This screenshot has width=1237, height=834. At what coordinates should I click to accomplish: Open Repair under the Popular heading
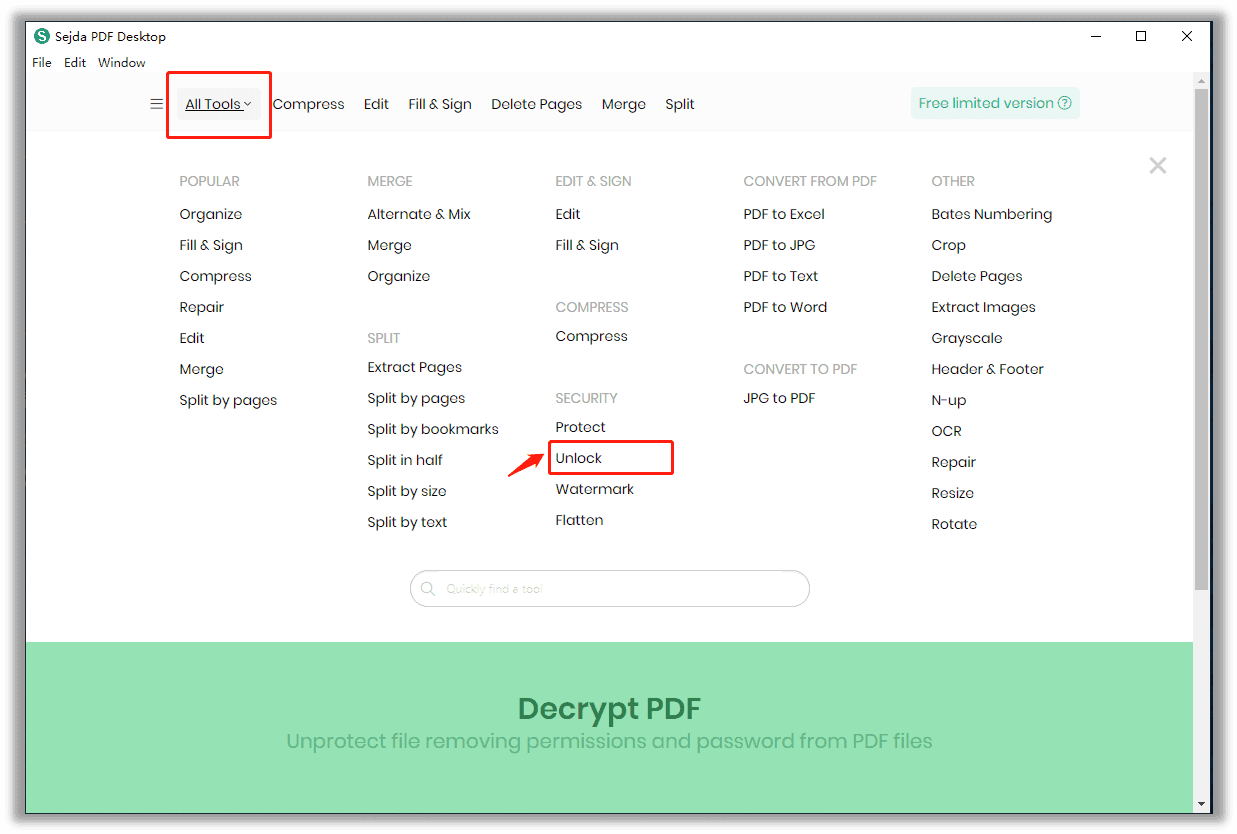(202, 307)
